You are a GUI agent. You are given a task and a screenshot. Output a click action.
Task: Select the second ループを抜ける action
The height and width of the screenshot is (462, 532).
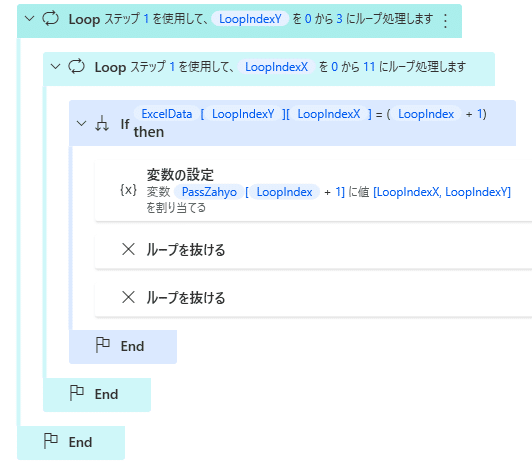313,297
